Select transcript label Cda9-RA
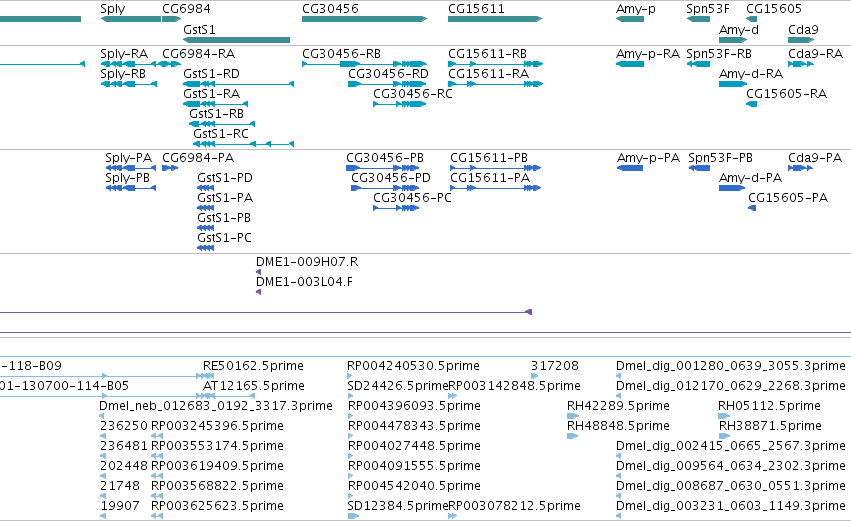 815,54
